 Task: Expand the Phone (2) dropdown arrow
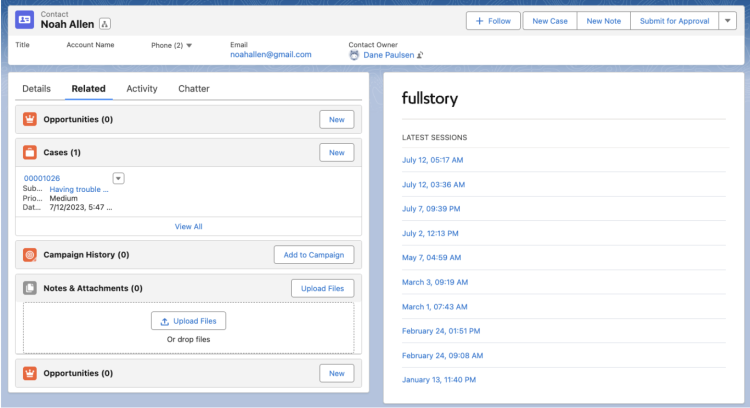click(x=189, y=45)
